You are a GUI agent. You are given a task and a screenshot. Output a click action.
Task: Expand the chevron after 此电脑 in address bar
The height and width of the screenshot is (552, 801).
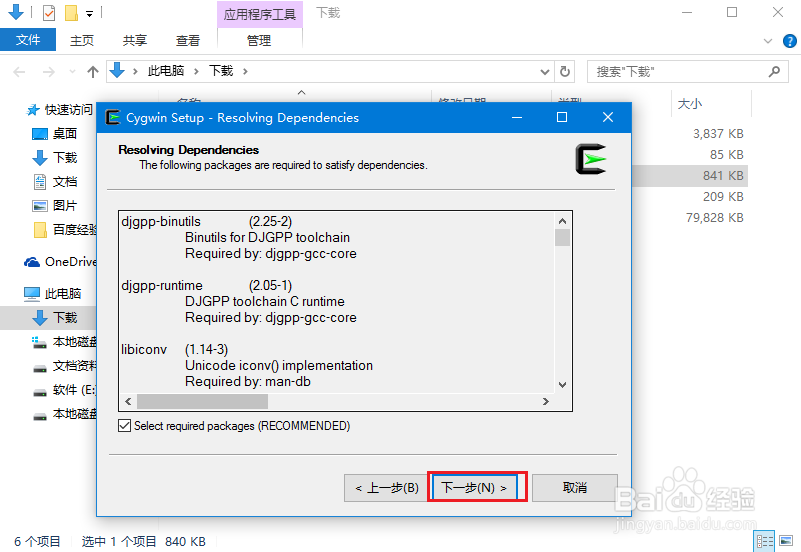(x=196, y=71)
